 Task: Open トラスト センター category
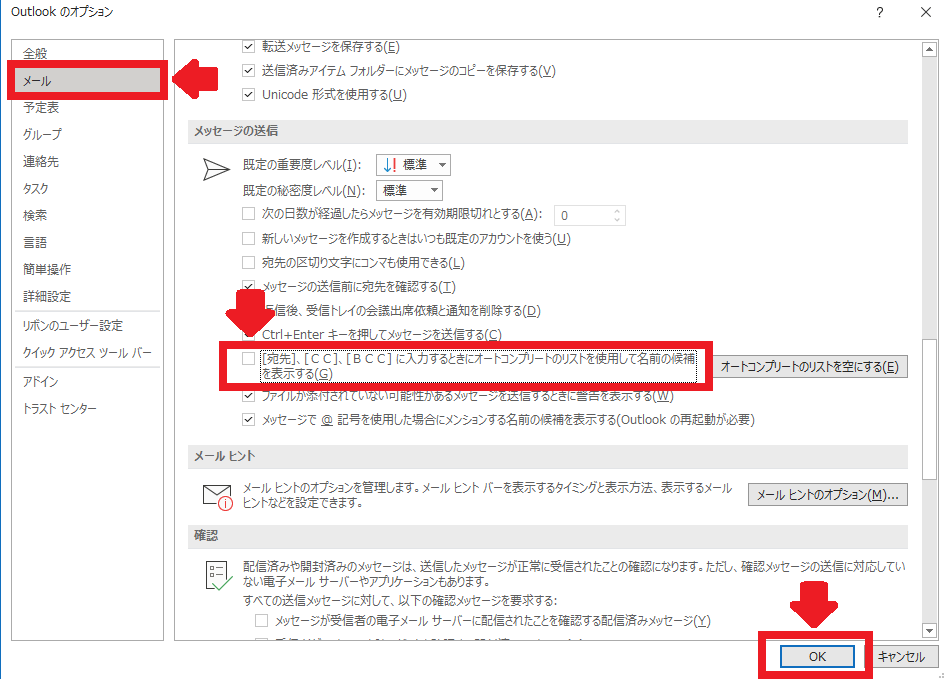click(x=87, y=408)
